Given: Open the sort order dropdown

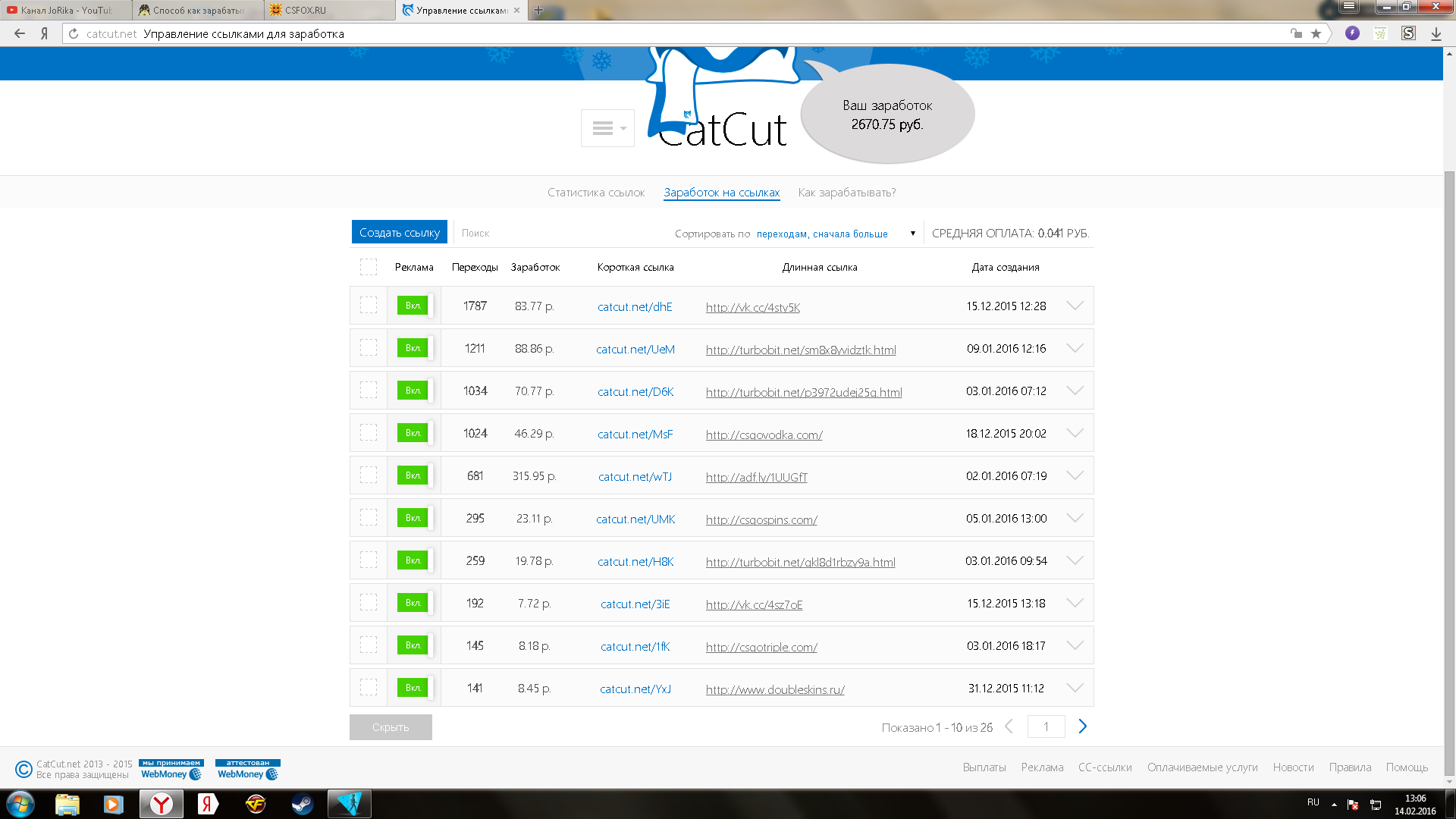Looking at the screenshot, I should [836, 234].
